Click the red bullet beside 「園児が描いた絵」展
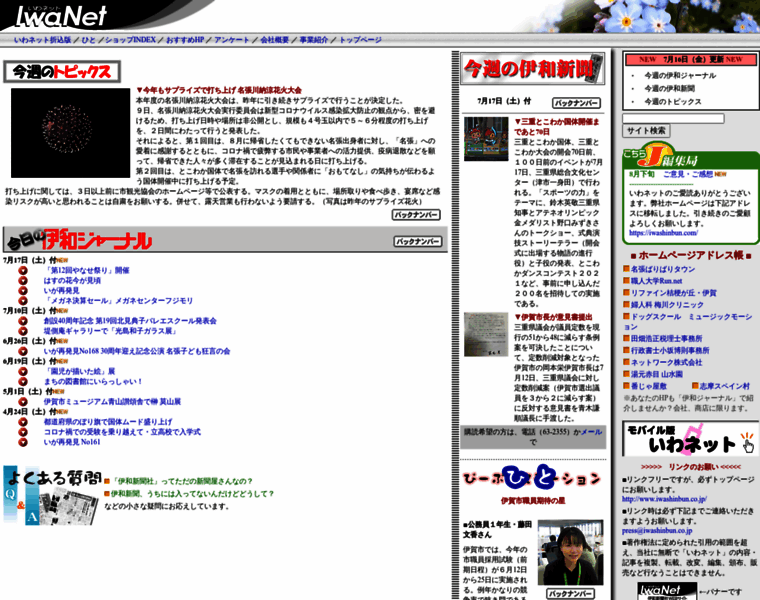This screenshot has width=760, height=600. (x=23, y=371)
